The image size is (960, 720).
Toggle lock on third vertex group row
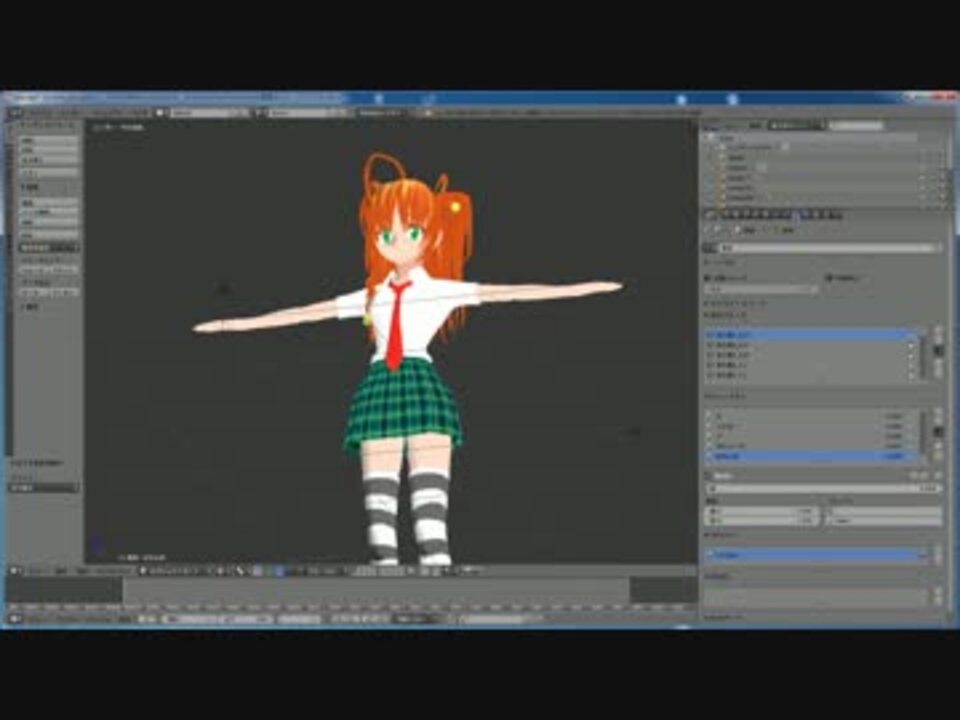(911, 356)
